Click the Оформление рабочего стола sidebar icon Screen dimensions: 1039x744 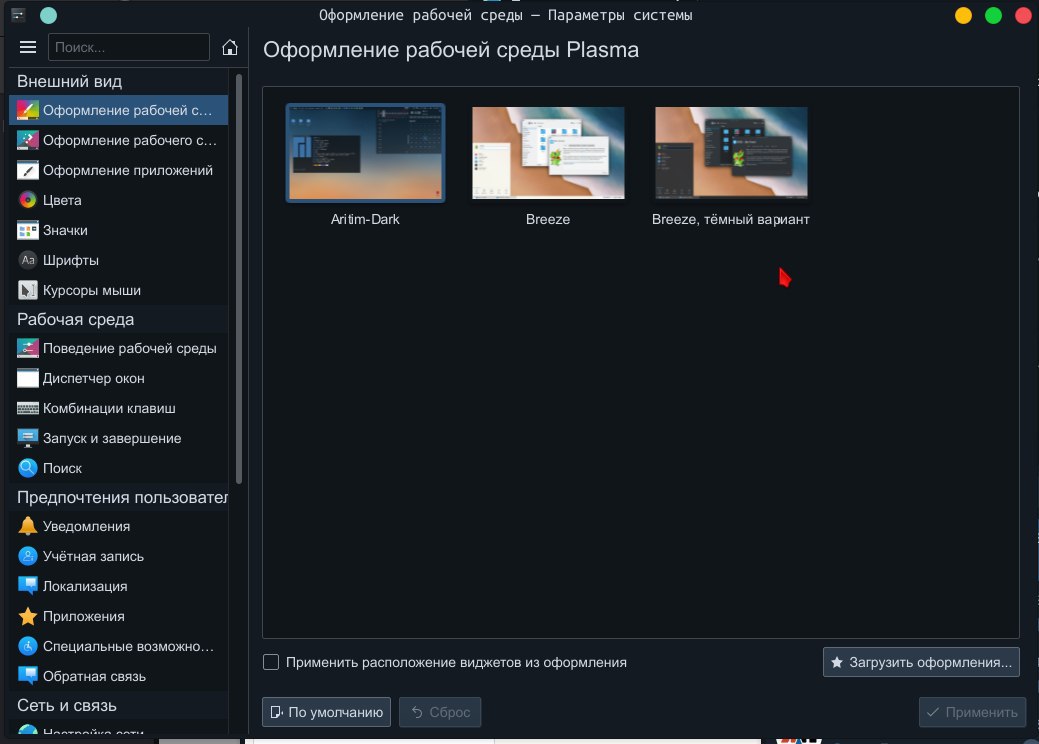coord(28,140)
